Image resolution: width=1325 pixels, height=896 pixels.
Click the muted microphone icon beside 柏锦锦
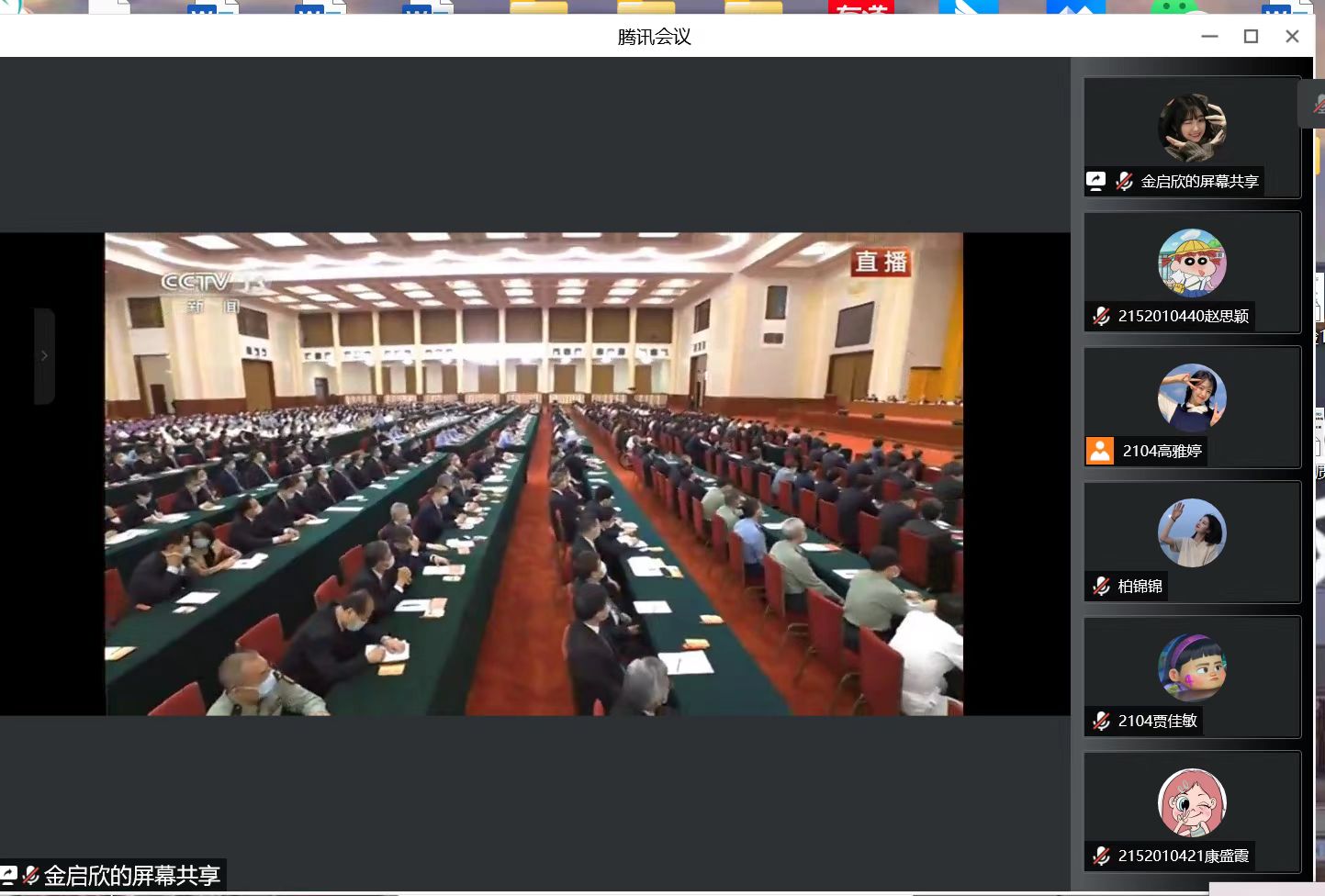[1101, 586]
